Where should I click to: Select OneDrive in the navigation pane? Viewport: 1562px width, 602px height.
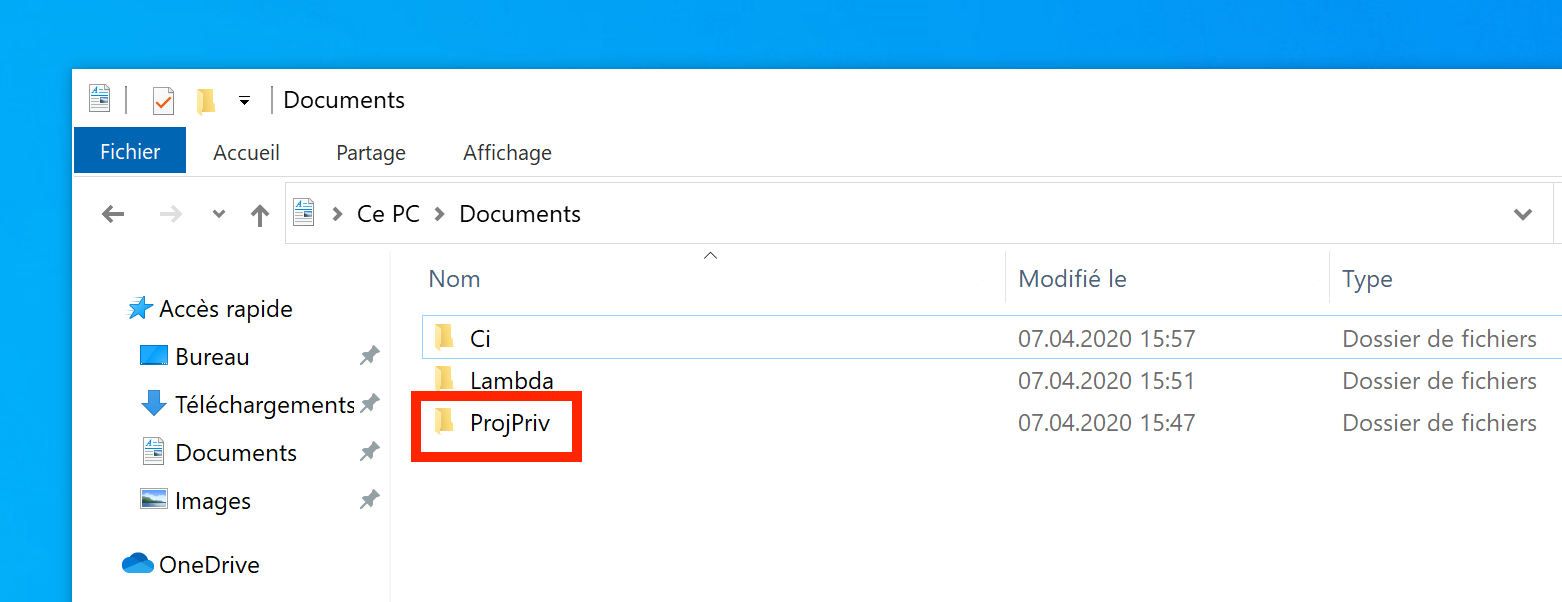pos(208,565)
